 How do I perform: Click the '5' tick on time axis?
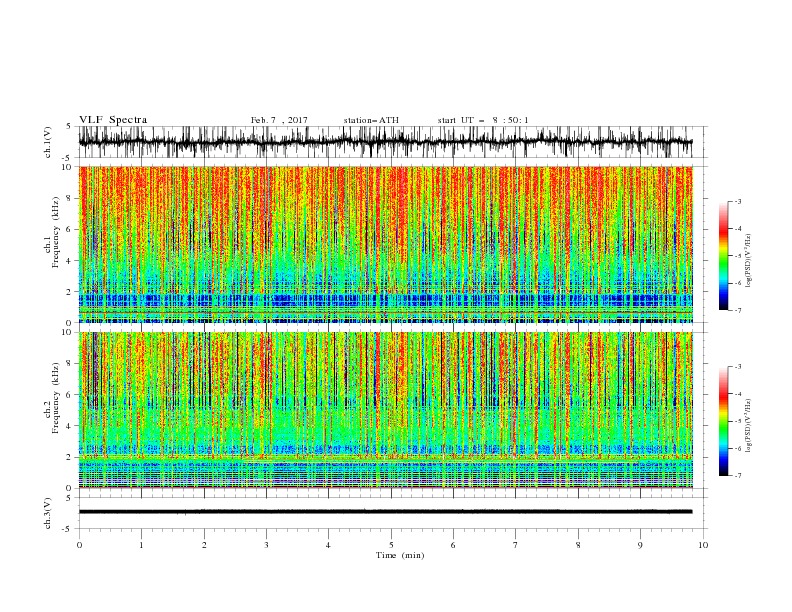point(391,545)
